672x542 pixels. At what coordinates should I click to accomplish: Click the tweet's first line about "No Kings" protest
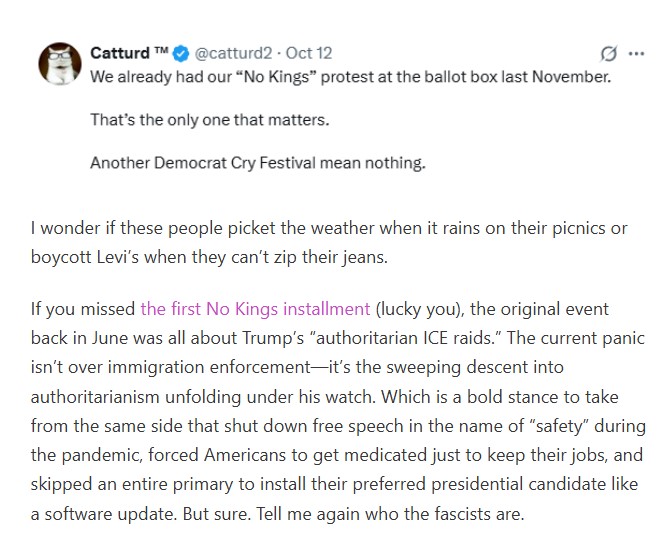(x=349, y=77)
